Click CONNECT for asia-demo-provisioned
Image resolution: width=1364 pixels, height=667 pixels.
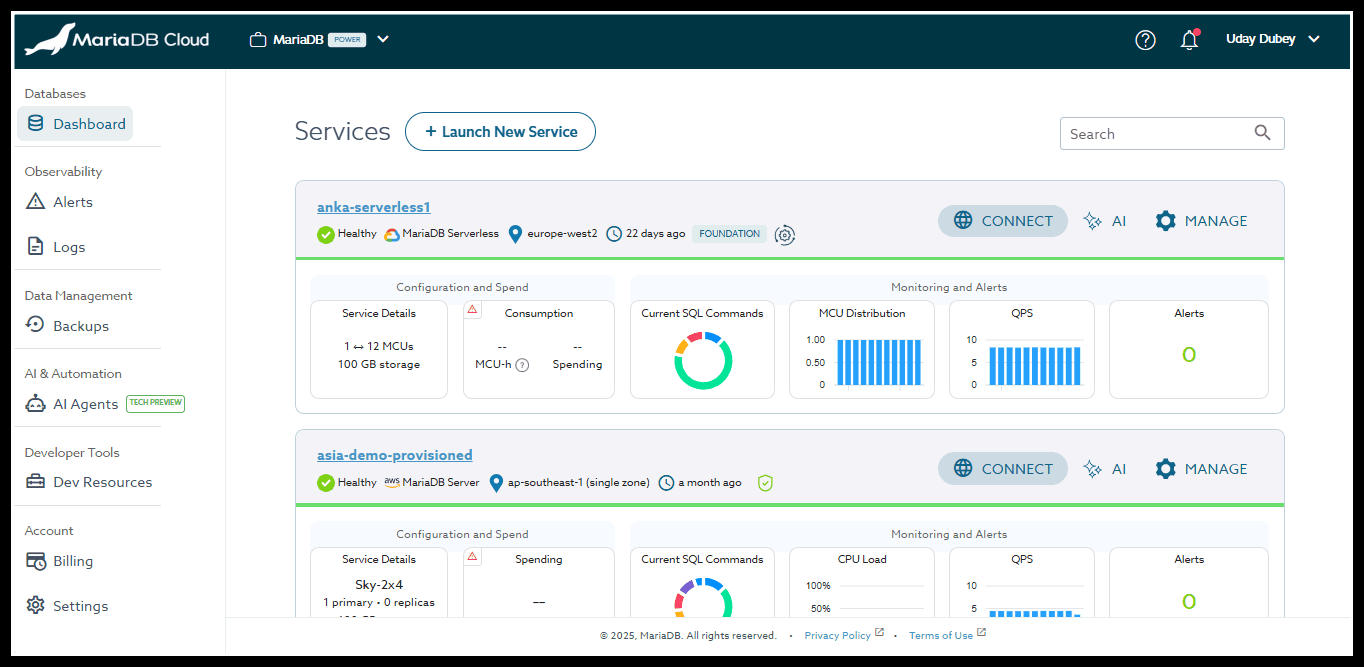(x=1003, y=469)
